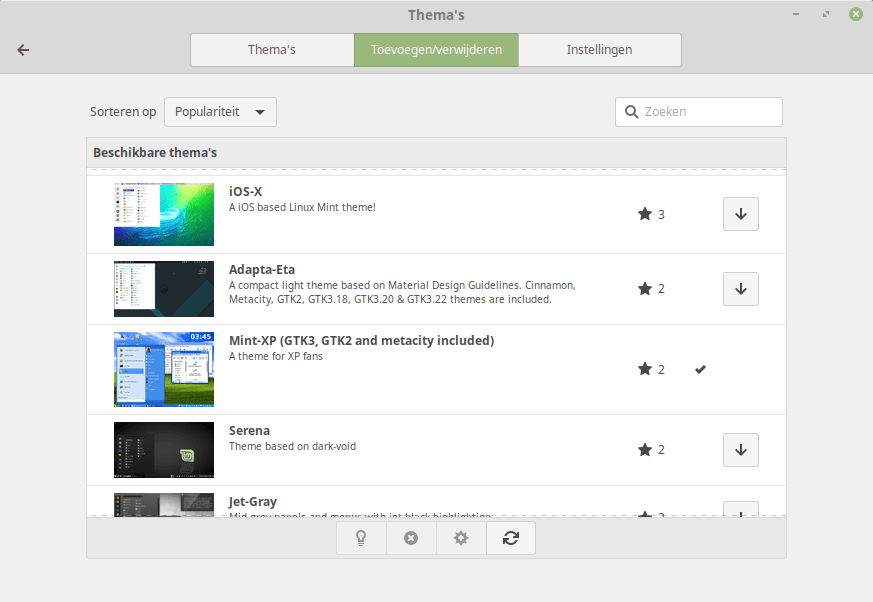Click the Zoeken search field

(x=699, y=112)
